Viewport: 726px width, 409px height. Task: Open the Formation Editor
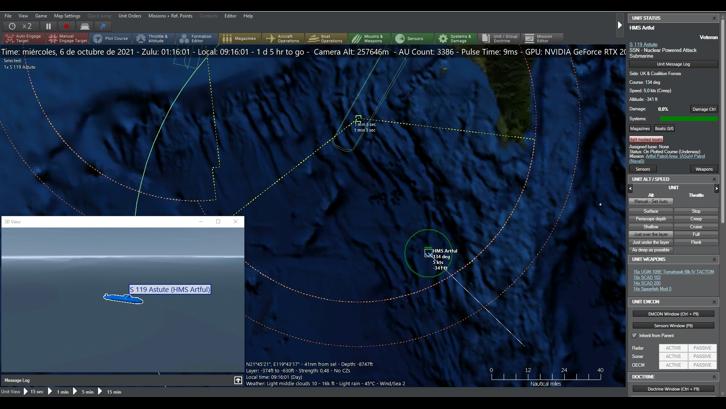[196, 38]
